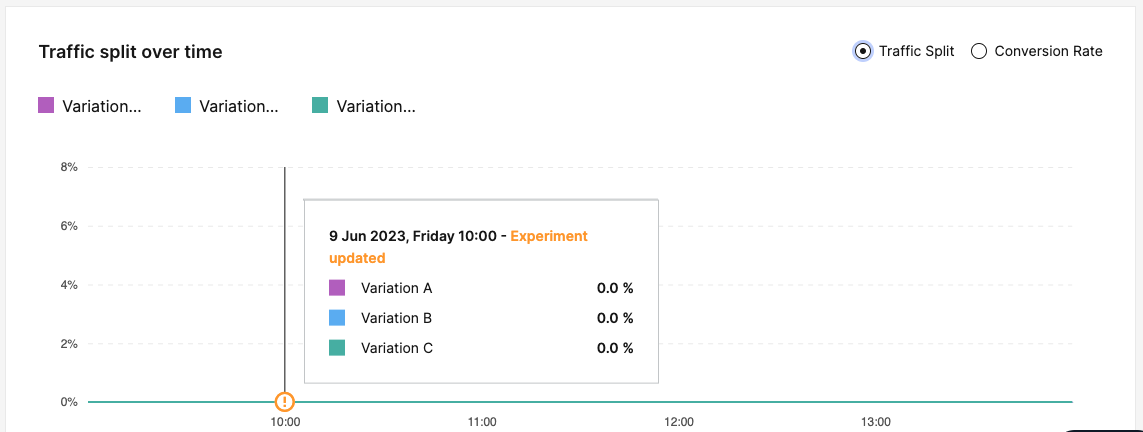Click the 0.0 % value for Variation A
Screen dimensions: 1143x432
click(x=615, y=288)
